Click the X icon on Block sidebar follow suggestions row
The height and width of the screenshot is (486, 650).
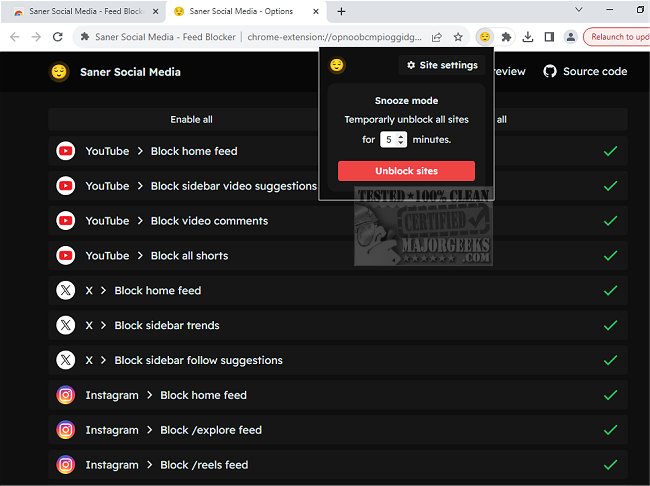(65, 360)
